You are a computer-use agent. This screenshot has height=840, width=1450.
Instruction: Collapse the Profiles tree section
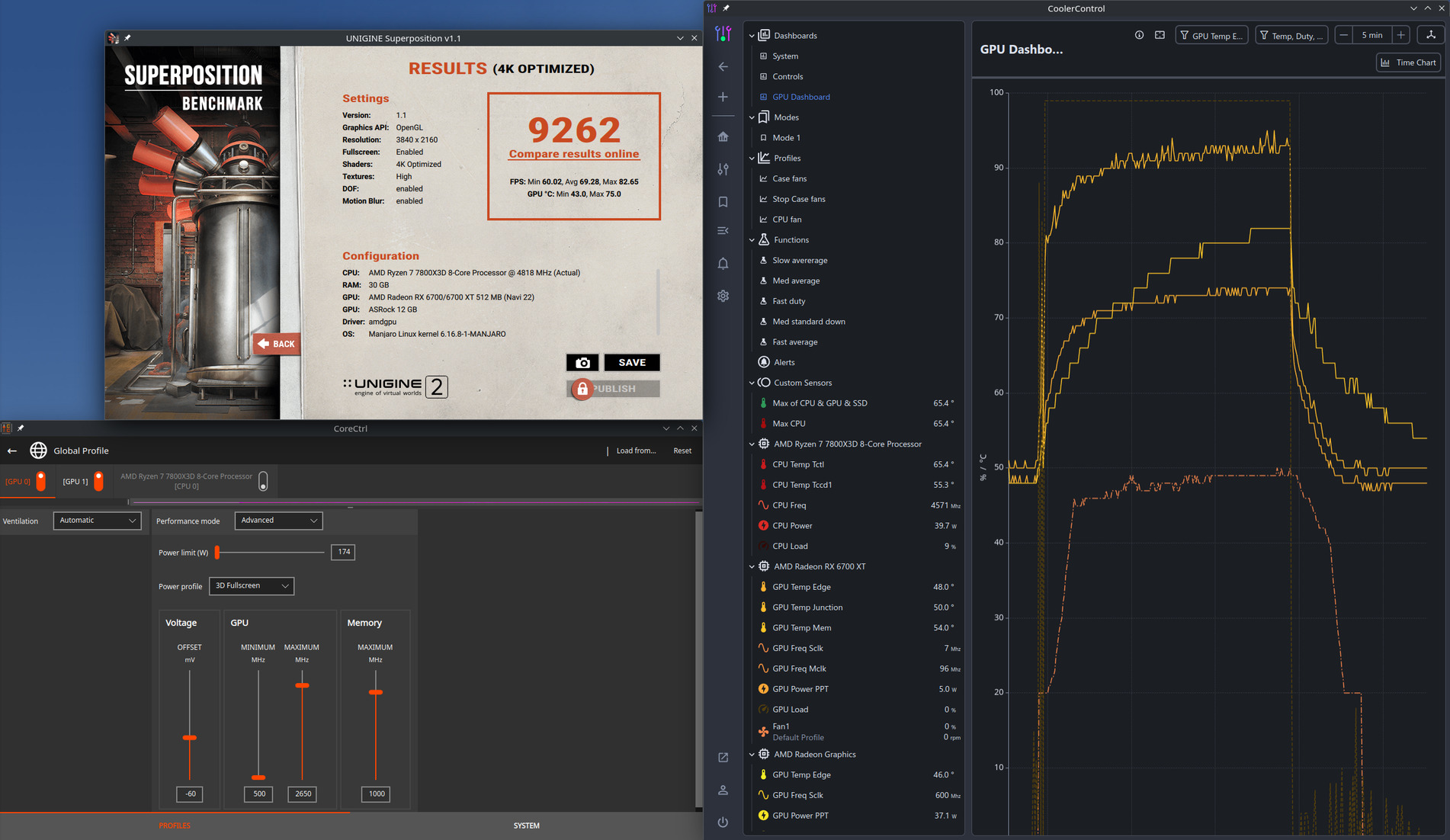(x=752, y=159)
